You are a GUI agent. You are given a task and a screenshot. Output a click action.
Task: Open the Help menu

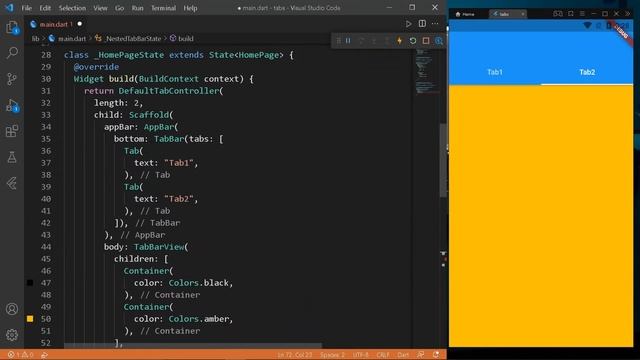click(190, 8)
